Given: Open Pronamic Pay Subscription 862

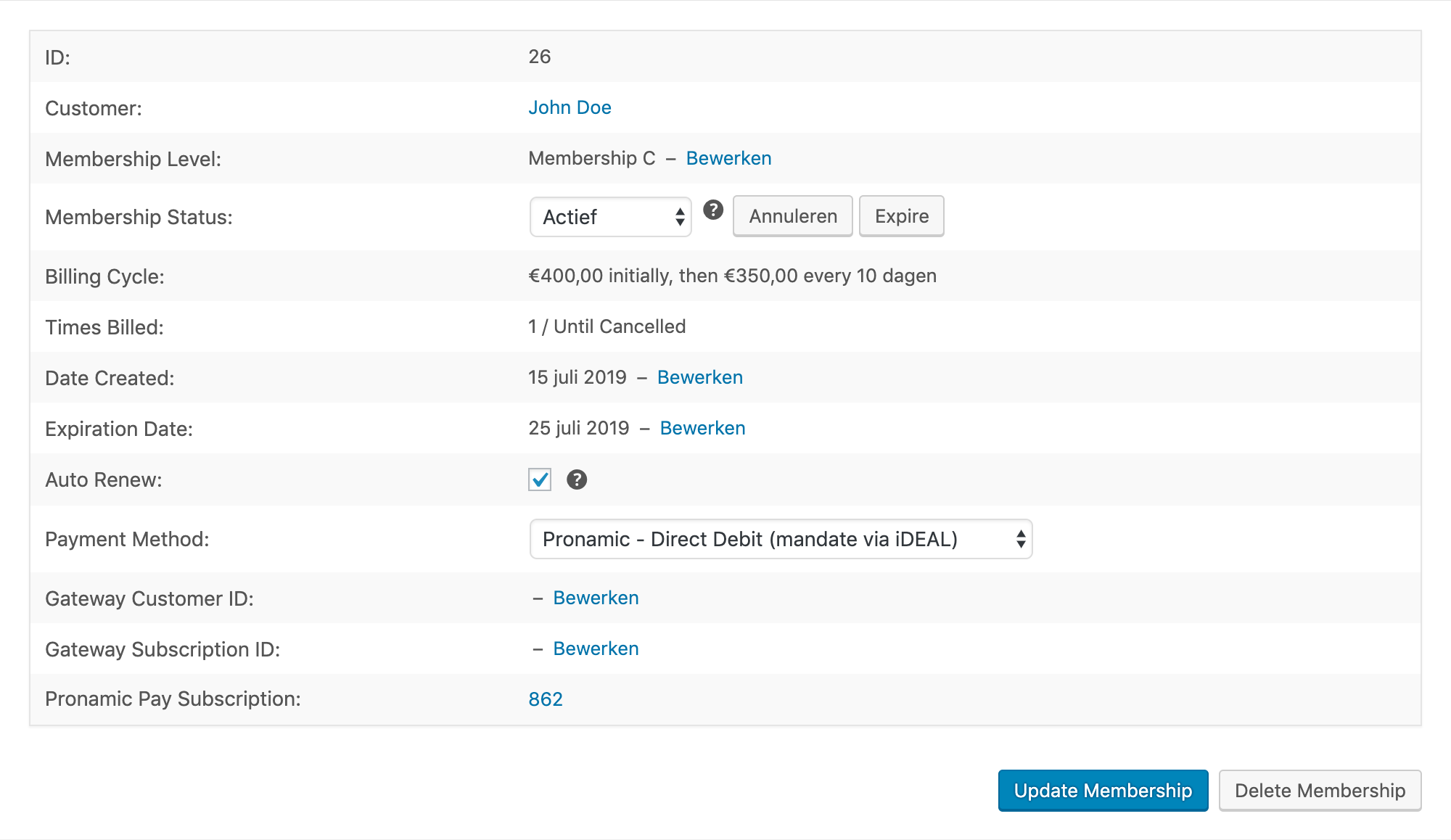Looking at the screenshot, I should click(x=546, y=699).
